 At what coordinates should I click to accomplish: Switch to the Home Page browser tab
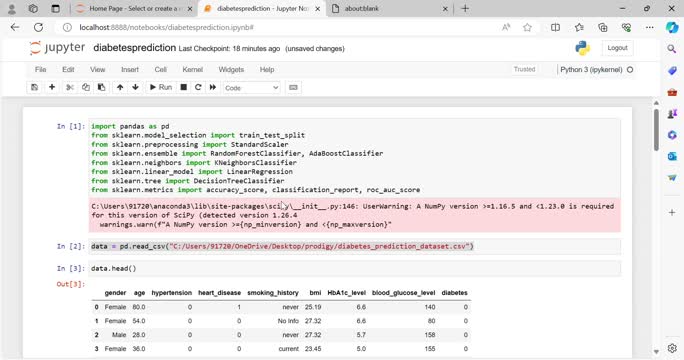tap(133, 8)
